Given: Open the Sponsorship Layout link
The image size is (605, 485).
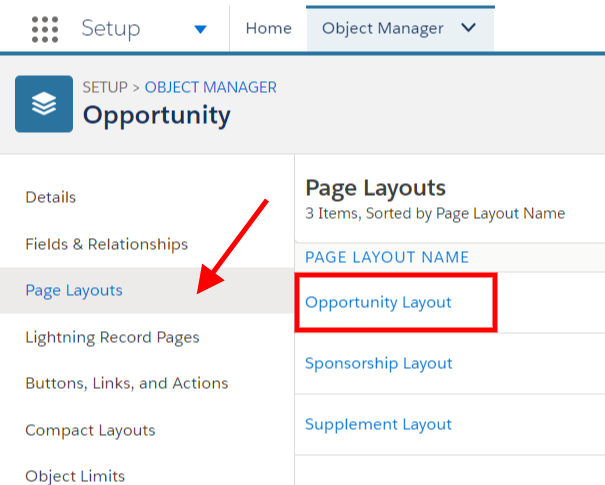Looking at the screenshot, I should 378,363.
